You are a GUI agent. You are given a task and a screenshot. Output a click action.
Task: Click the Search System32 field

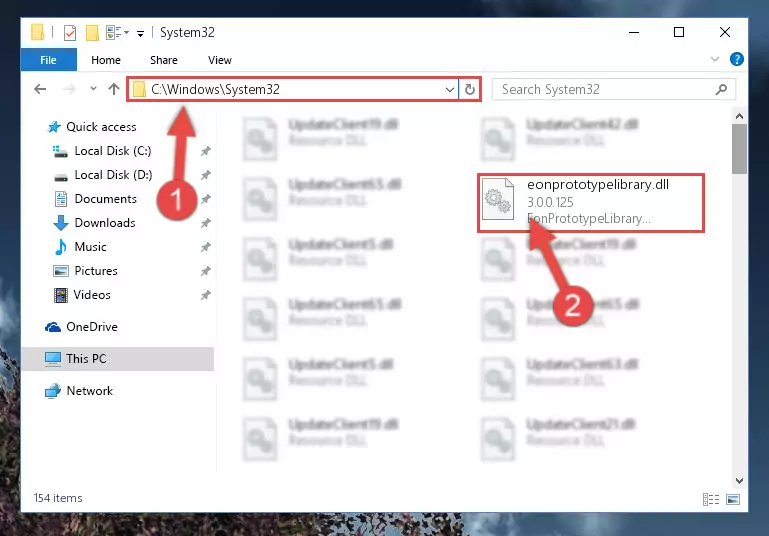tap(614, 89)
